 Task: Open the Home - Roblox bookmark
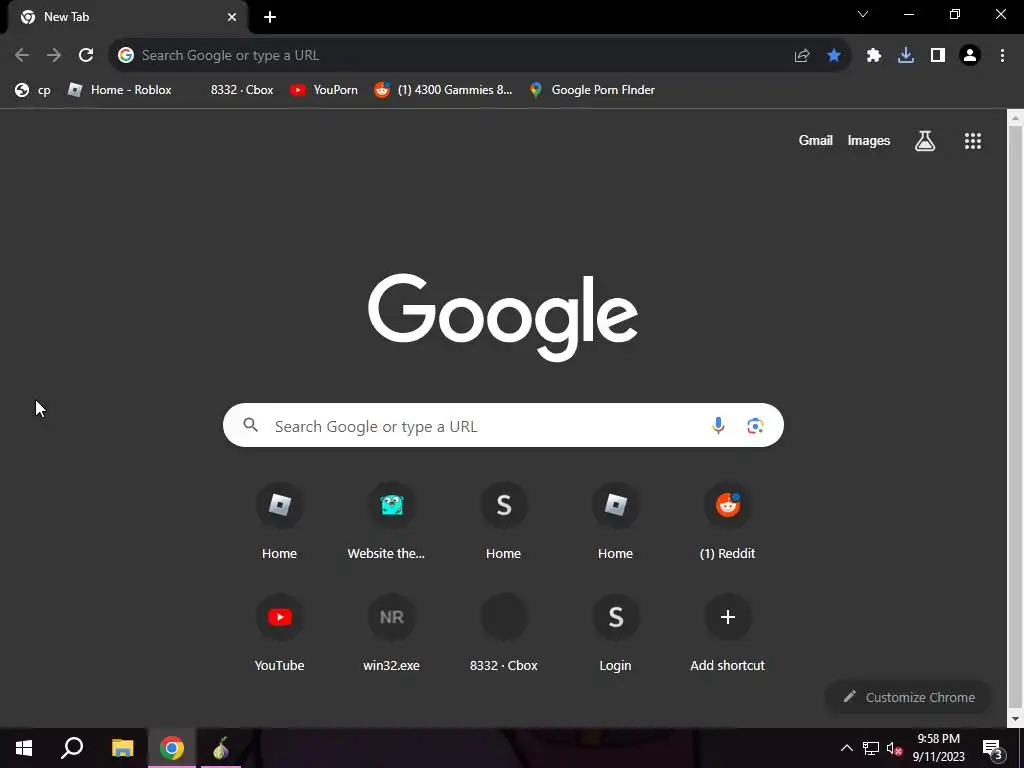pyautogui.click(x=120, y=90)
